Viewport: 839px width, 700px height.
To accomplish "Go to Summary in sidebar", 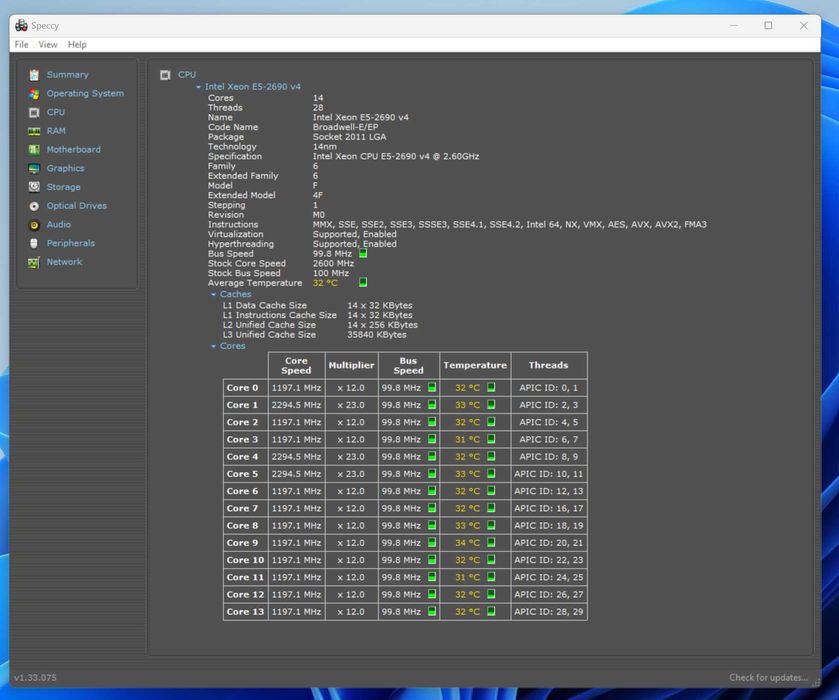I will (67, 75).
